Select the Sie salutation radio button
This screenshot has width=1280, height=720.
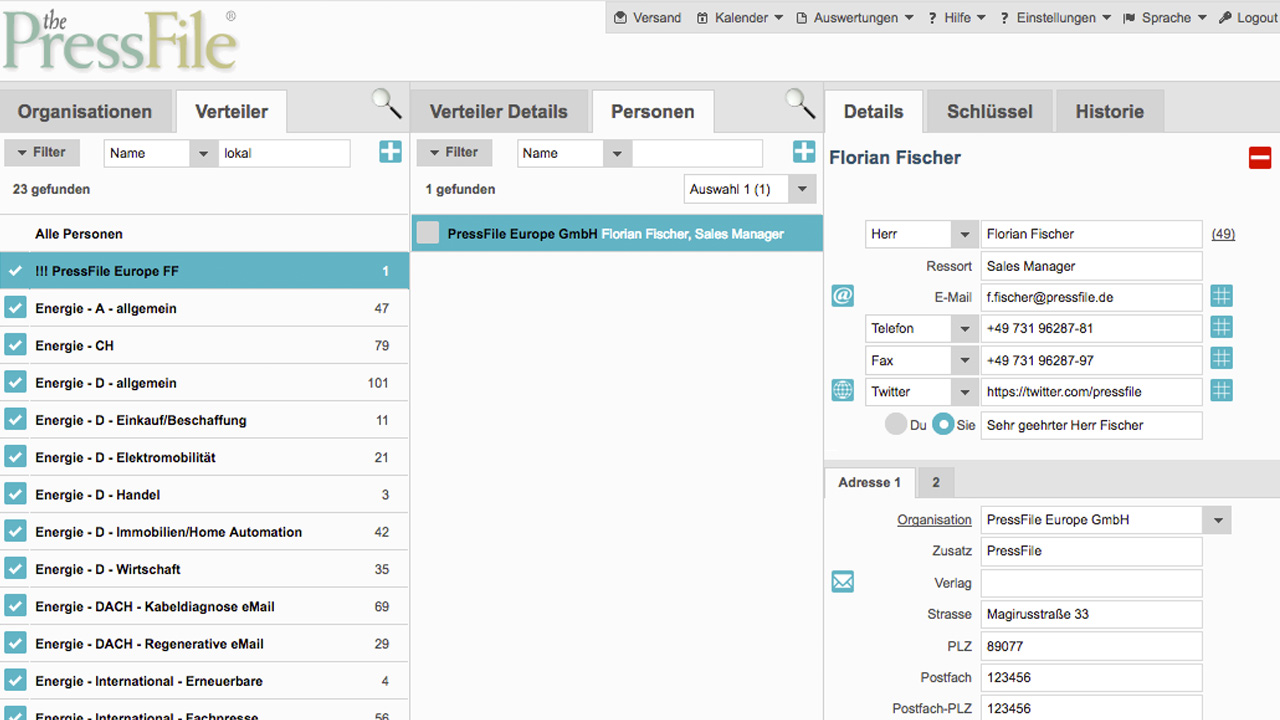[x=943, y=424]
